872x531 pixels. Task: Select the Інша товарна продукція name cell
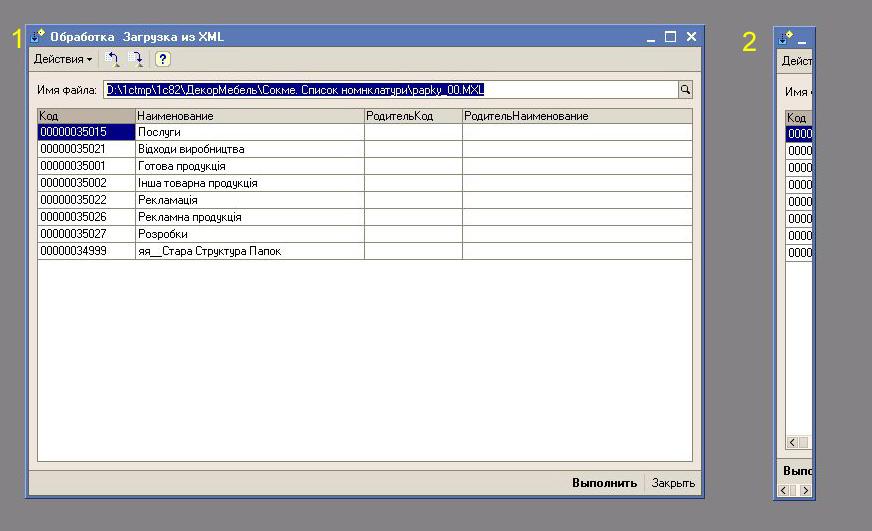tap(250, 183)
